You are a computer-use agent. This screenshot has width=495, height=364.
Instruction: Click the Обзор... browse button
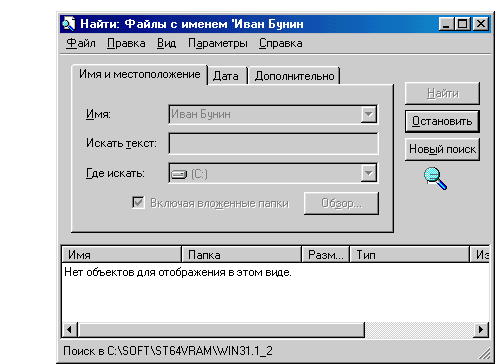[x=341, y=203]
